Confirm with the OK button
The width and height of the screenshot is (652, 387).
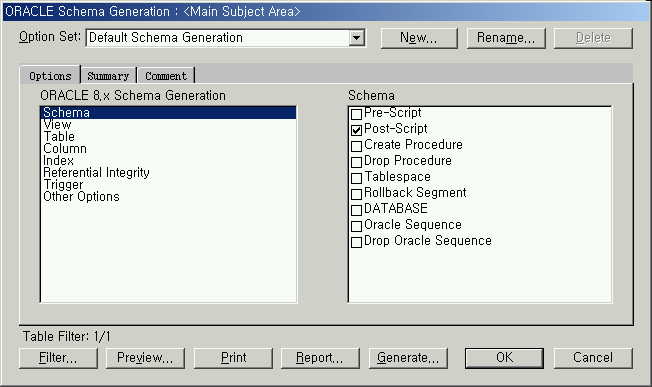point(504,358)
